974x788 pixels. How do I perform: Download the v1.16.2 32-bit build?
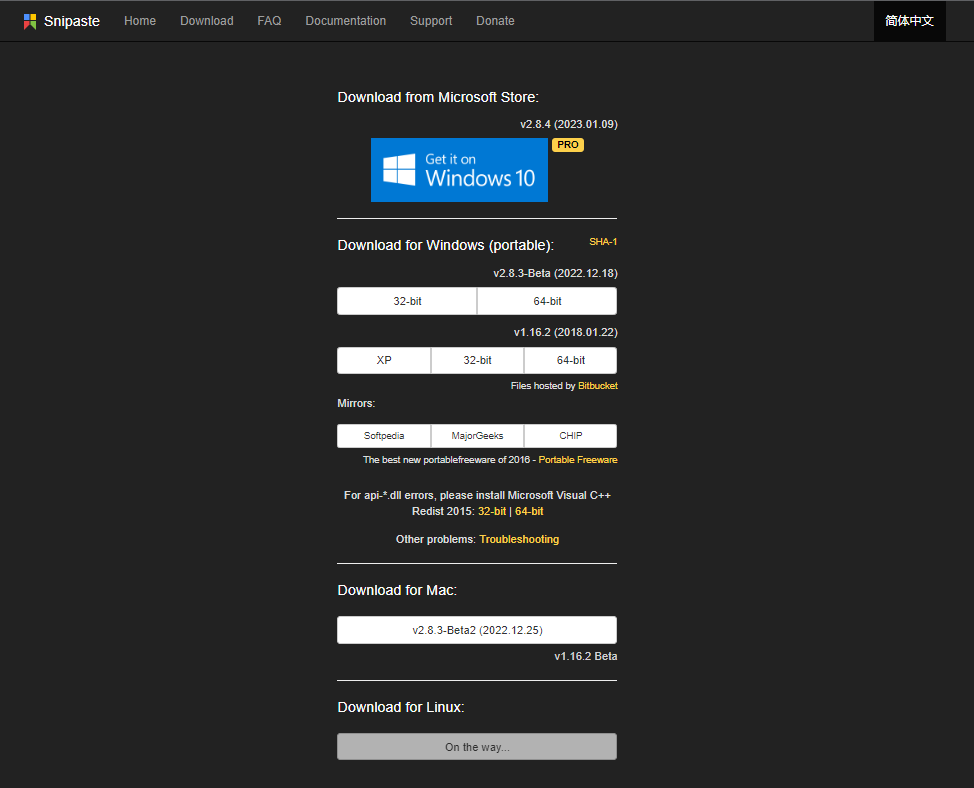(477, 360)
